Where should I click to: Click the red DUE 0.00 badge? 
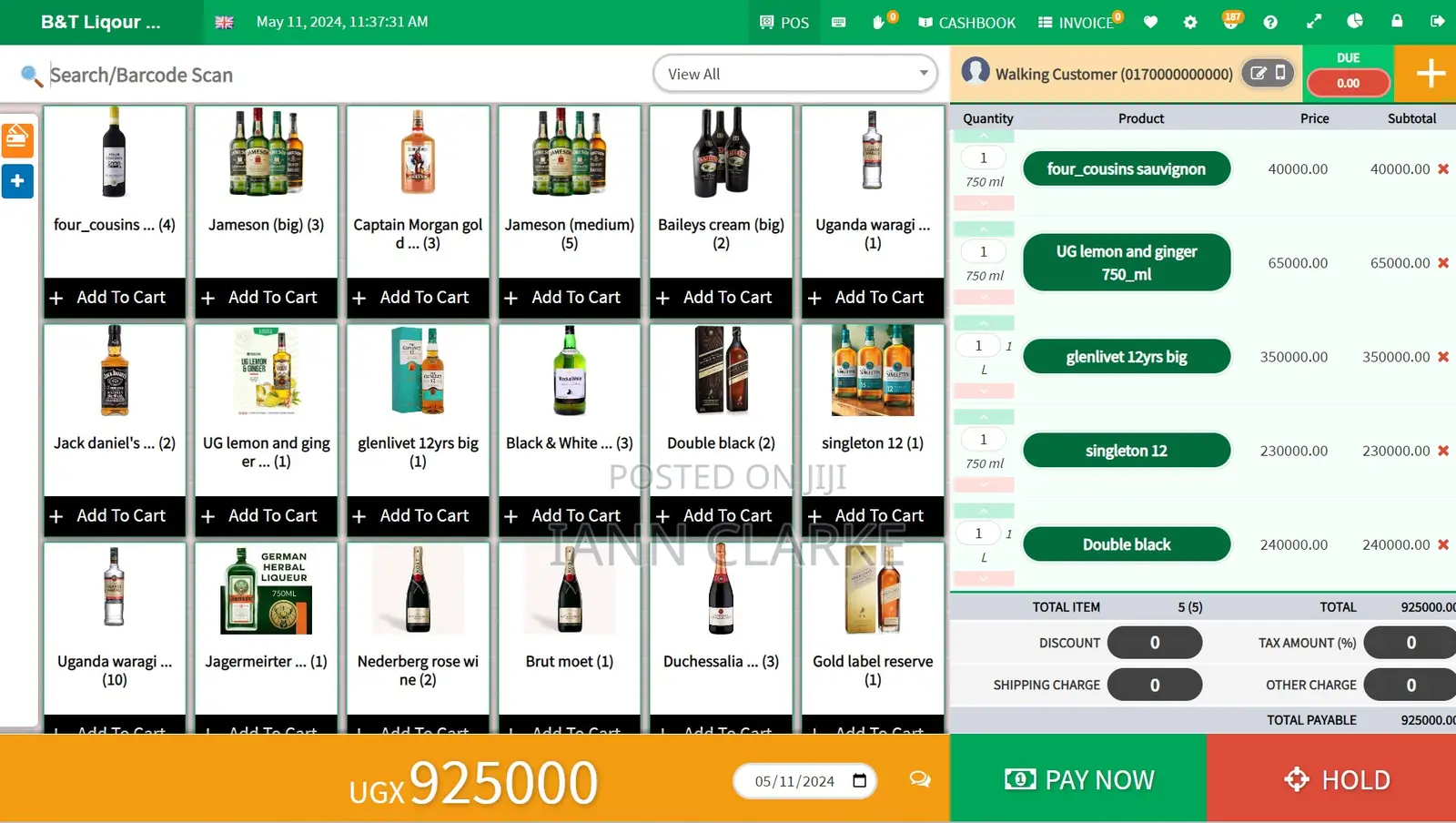pyautogui.click(x=1348, y=83)
